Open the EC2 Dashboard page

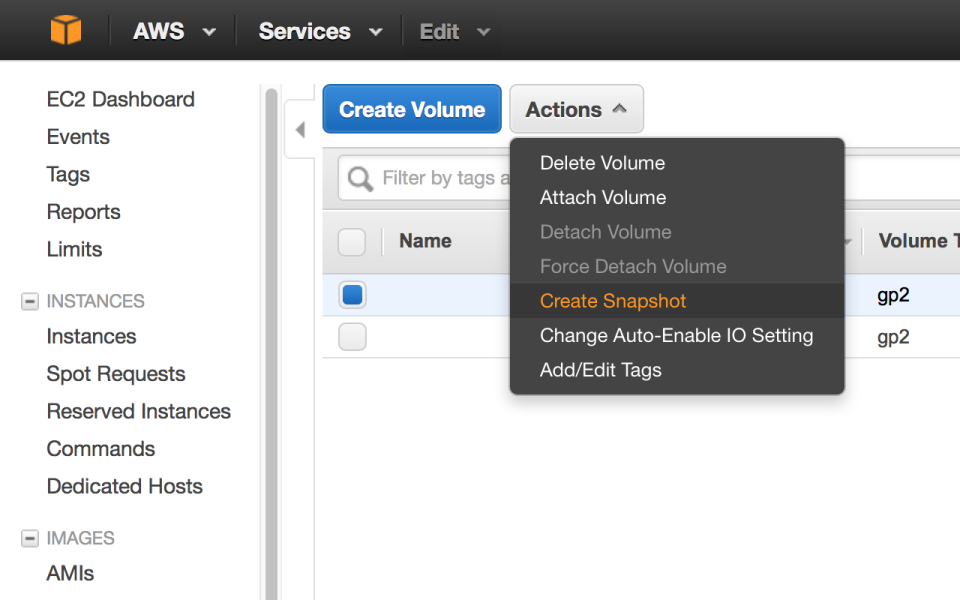click(x=119, y=99)
